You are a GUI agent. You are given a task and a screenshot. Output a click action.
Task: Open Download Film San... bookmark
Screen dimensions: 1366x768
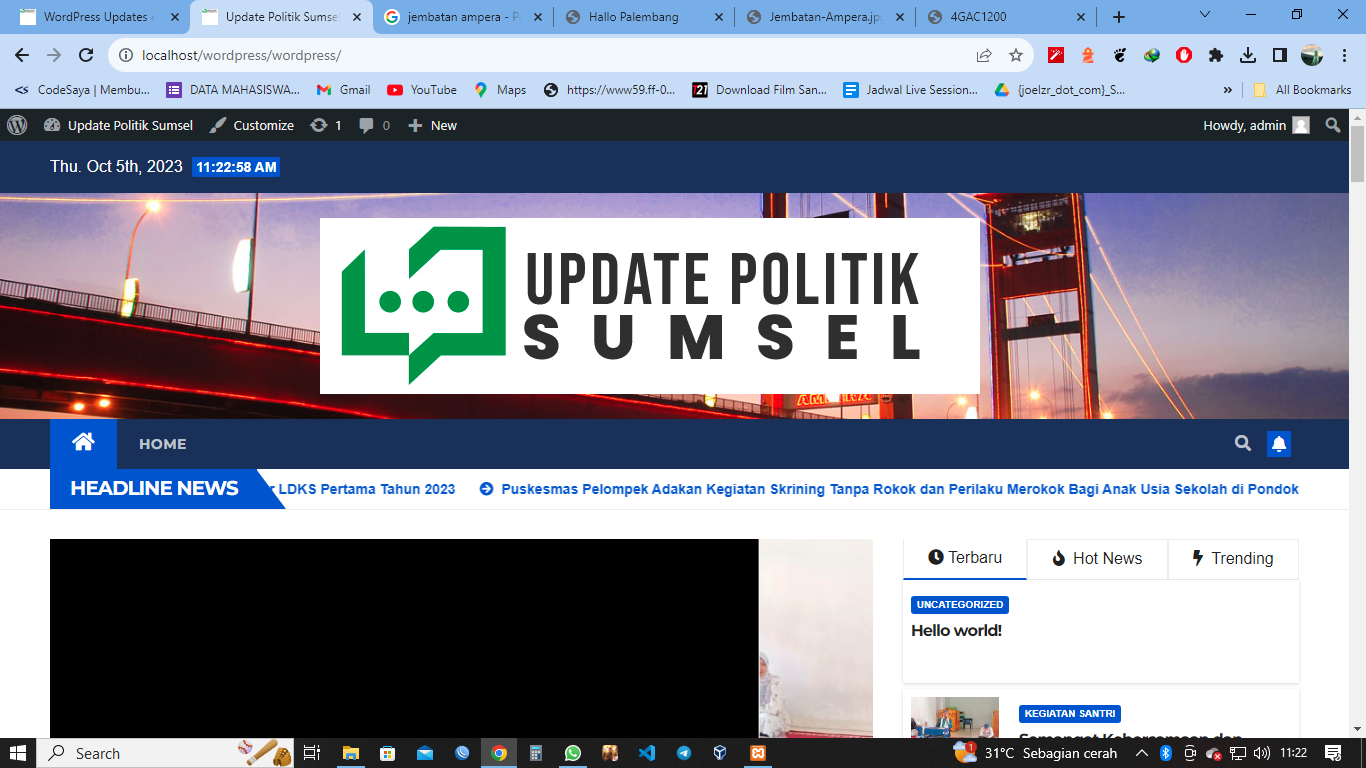760,90
